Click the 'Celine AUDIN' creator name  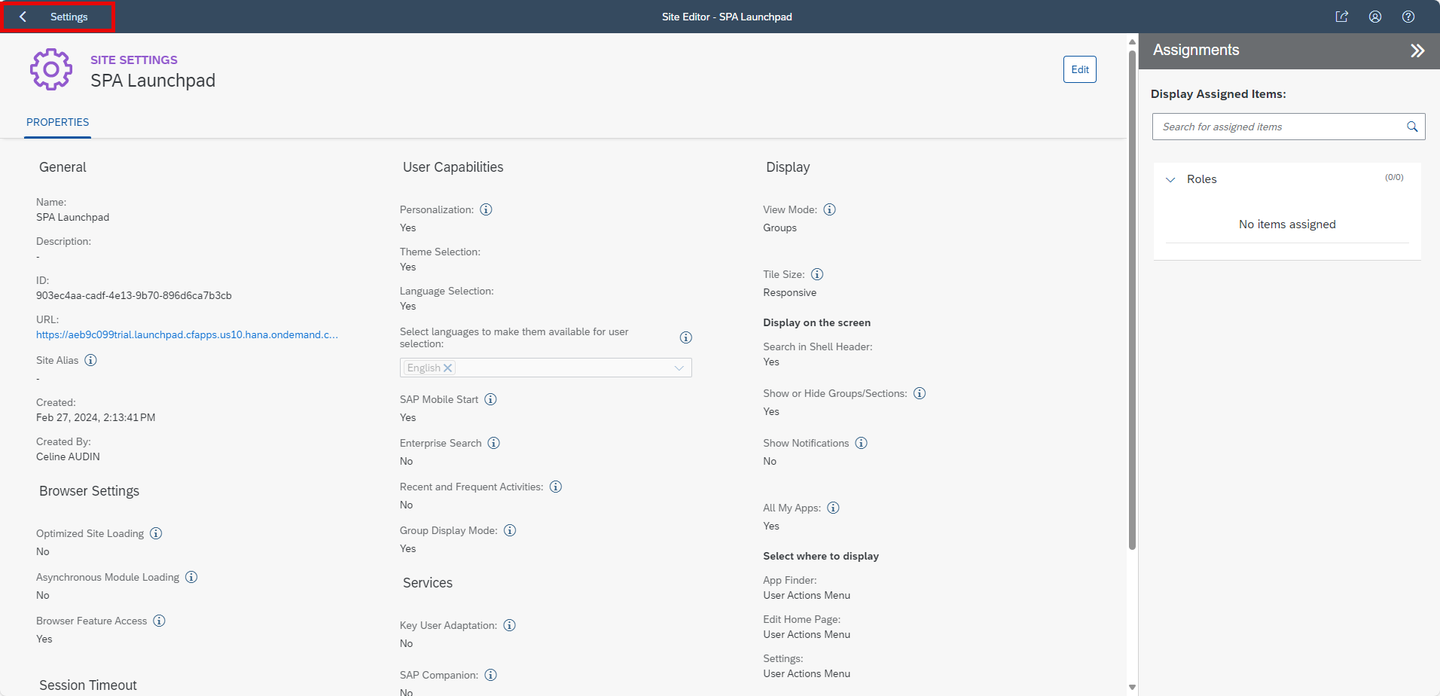(68, 456)
